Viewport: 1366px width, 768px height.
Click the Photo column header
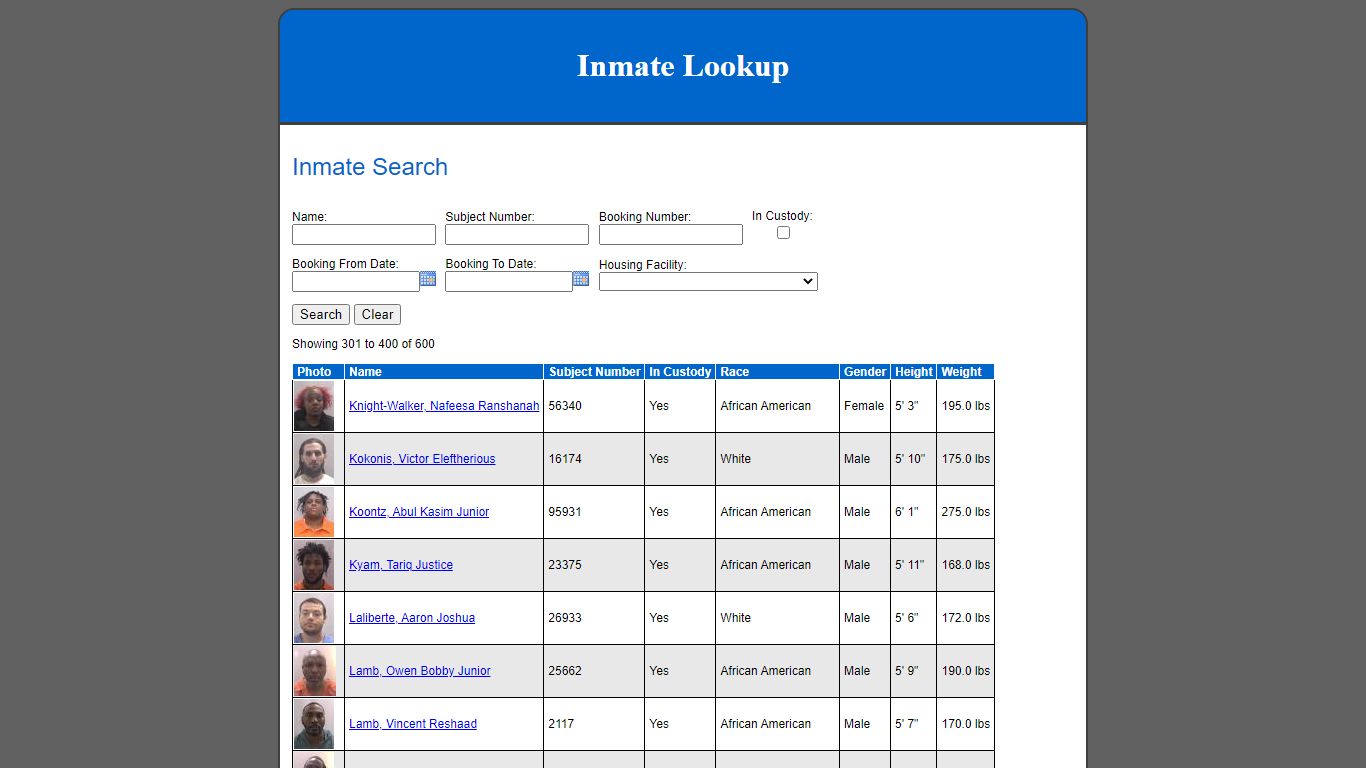pos(318,372)
